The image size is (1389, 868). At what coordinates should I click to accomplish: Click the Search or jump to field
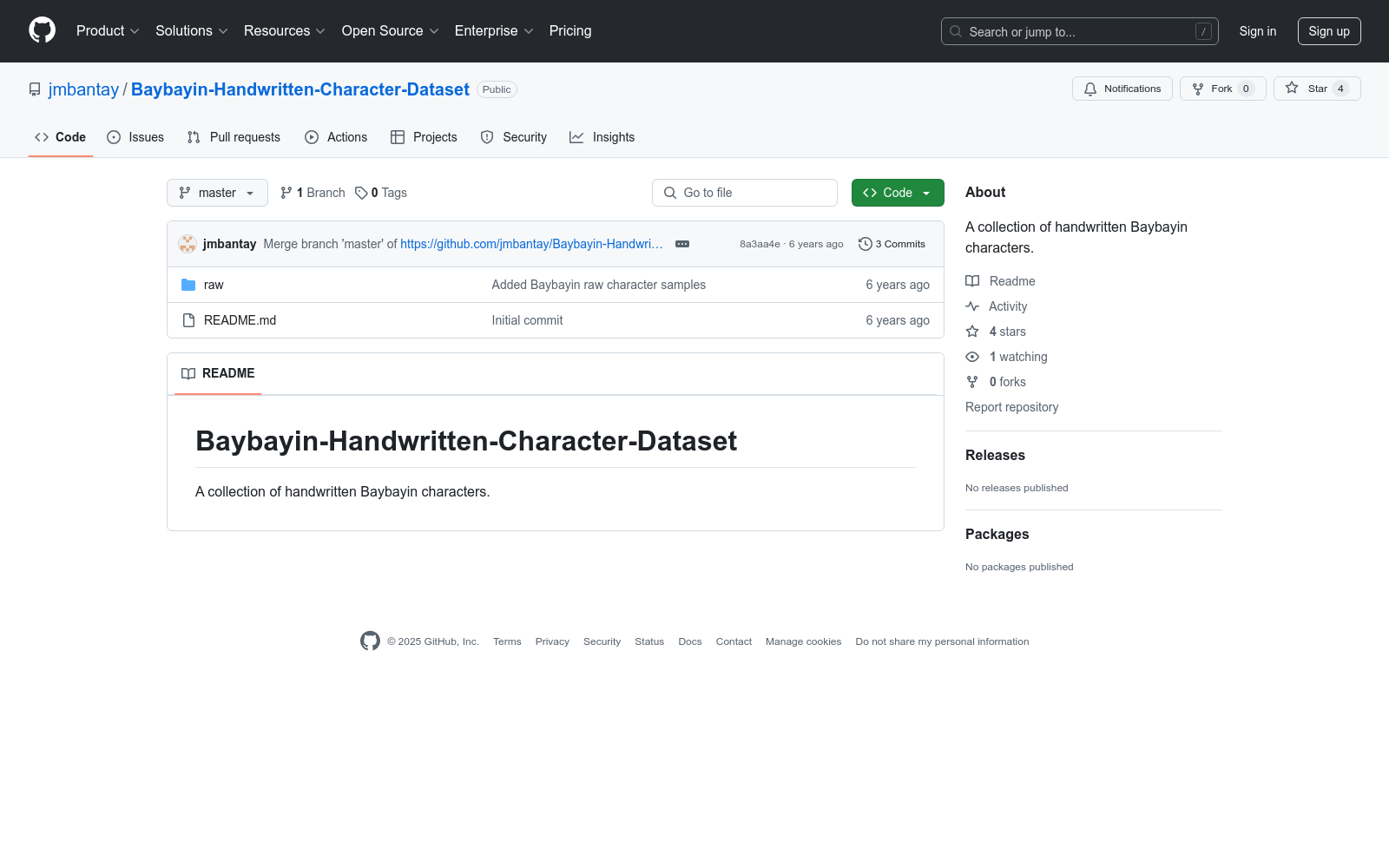pos(1080,31)
